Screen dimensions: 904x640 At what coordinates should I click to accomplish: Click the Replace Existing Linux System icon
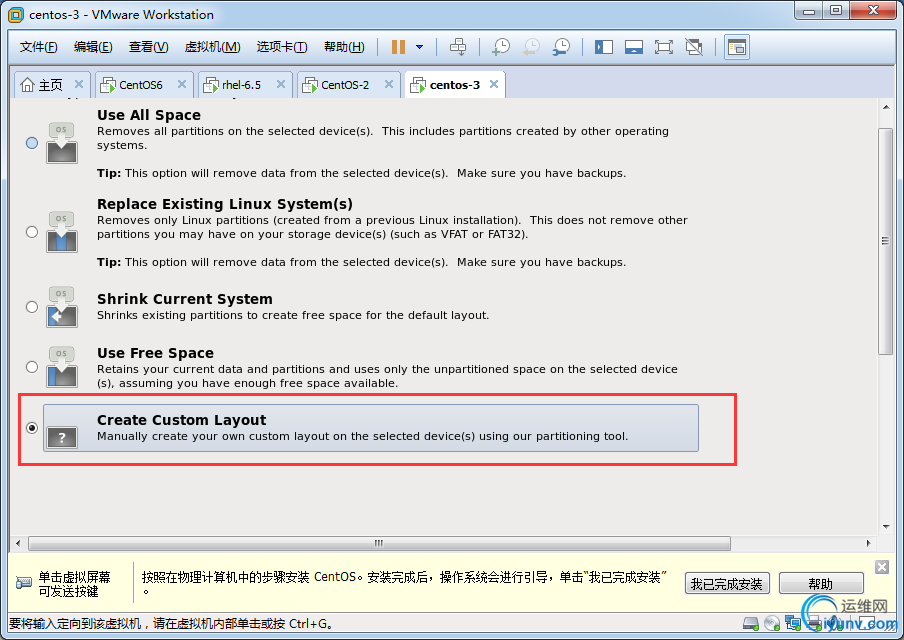click(62, 232)
